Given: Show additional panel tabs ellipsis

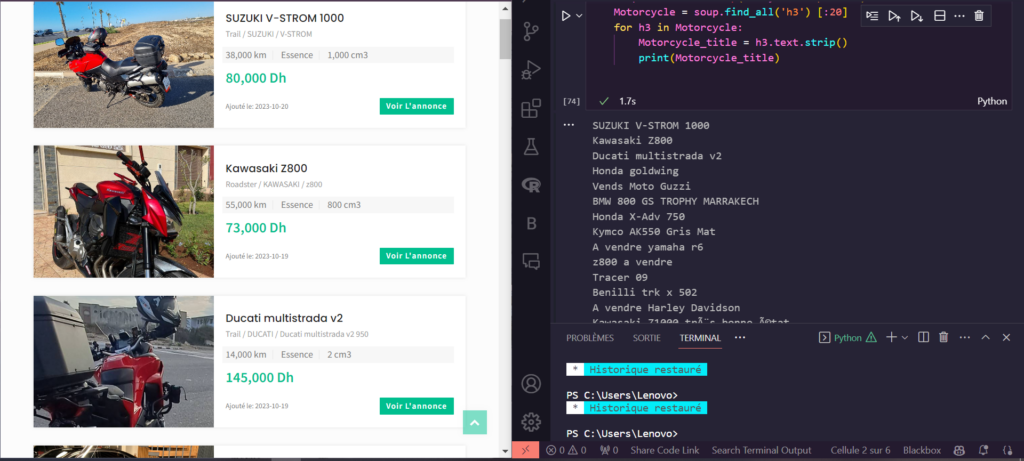Looking at the screenshot, I should tap(740, 338).
